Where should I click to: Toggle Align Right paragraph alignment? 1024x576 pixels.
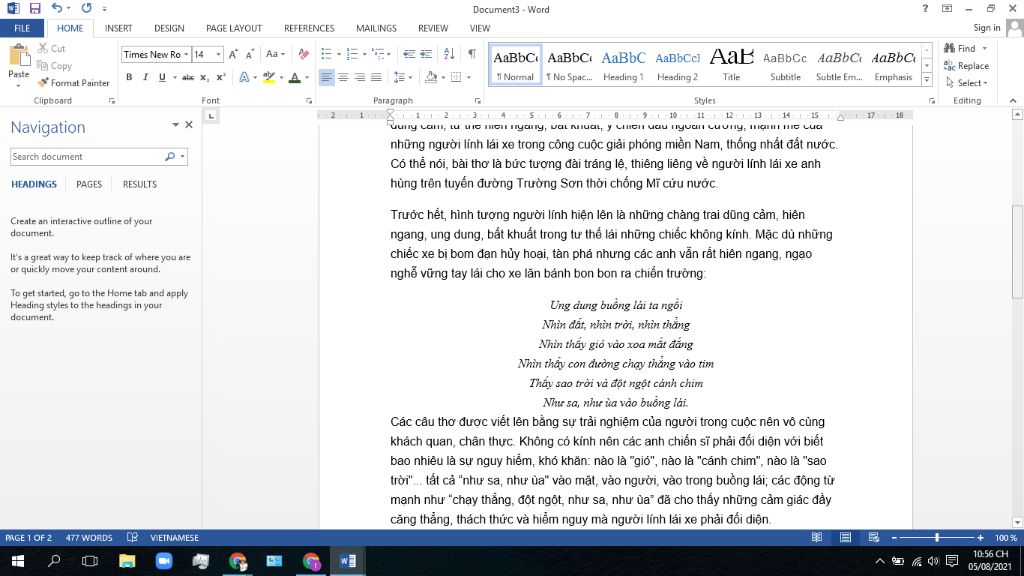[359, 77]
